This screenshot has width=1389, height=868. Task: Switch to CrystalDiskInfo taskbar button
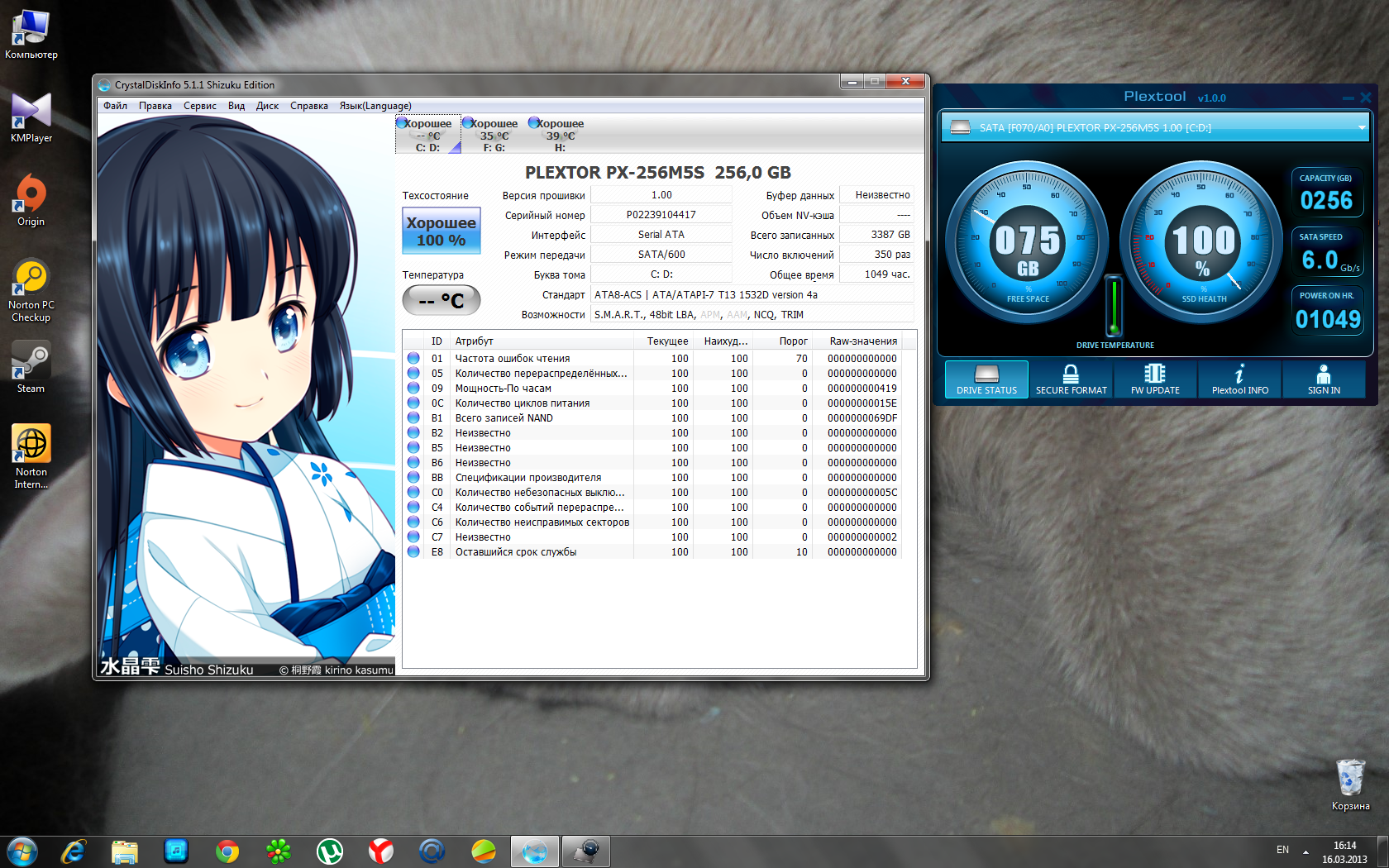tap(535, 851)
